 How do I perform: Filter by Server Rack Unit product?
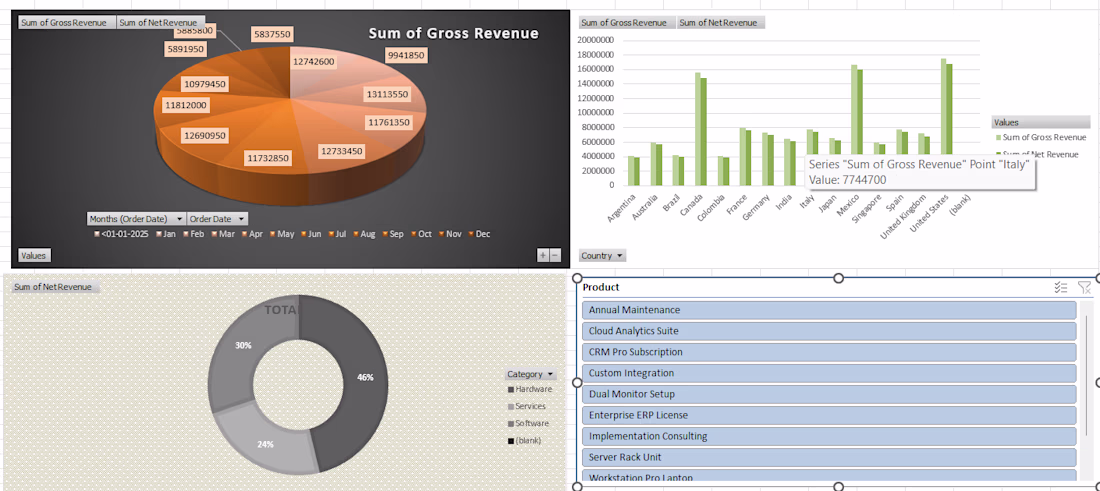(829, 457)
